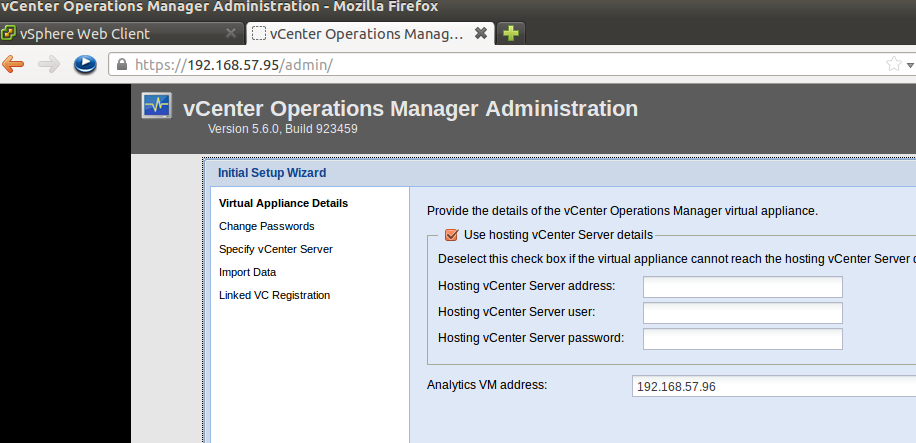Click the vSphere Web Client tab favicon

(8, 33)
